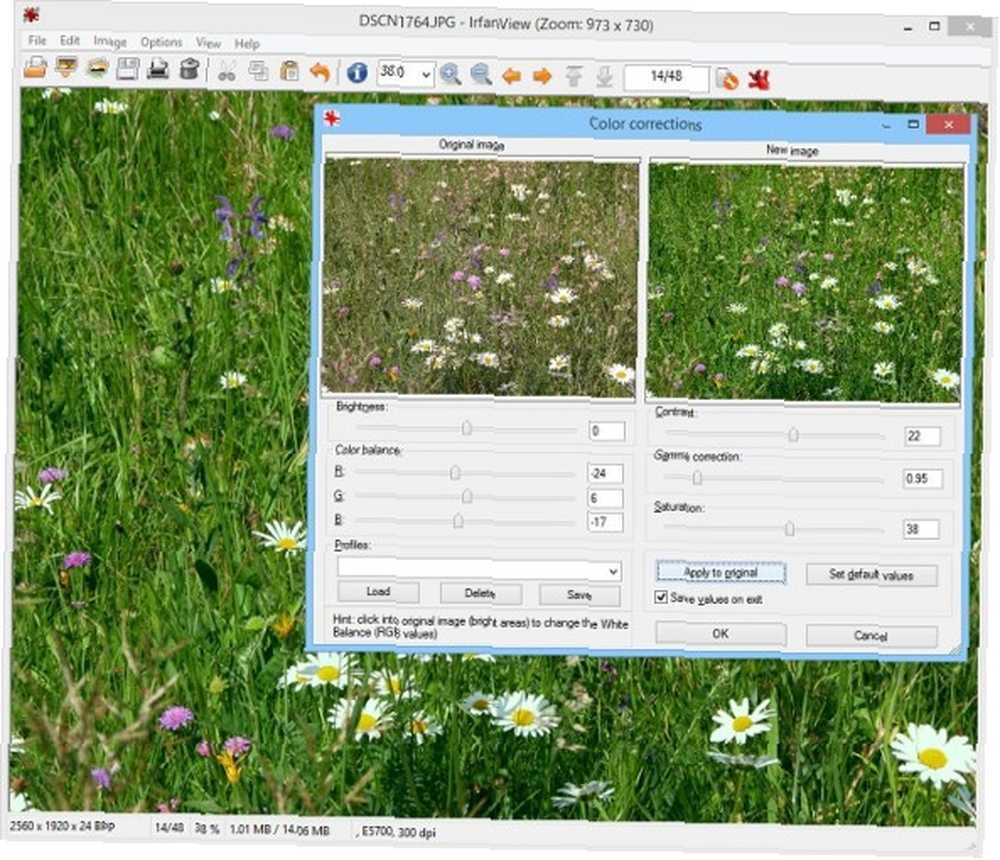The width and height of the screenshot is (1000, 860).
Task: Click the Cut scissors icon
Action: click(226, 71)
